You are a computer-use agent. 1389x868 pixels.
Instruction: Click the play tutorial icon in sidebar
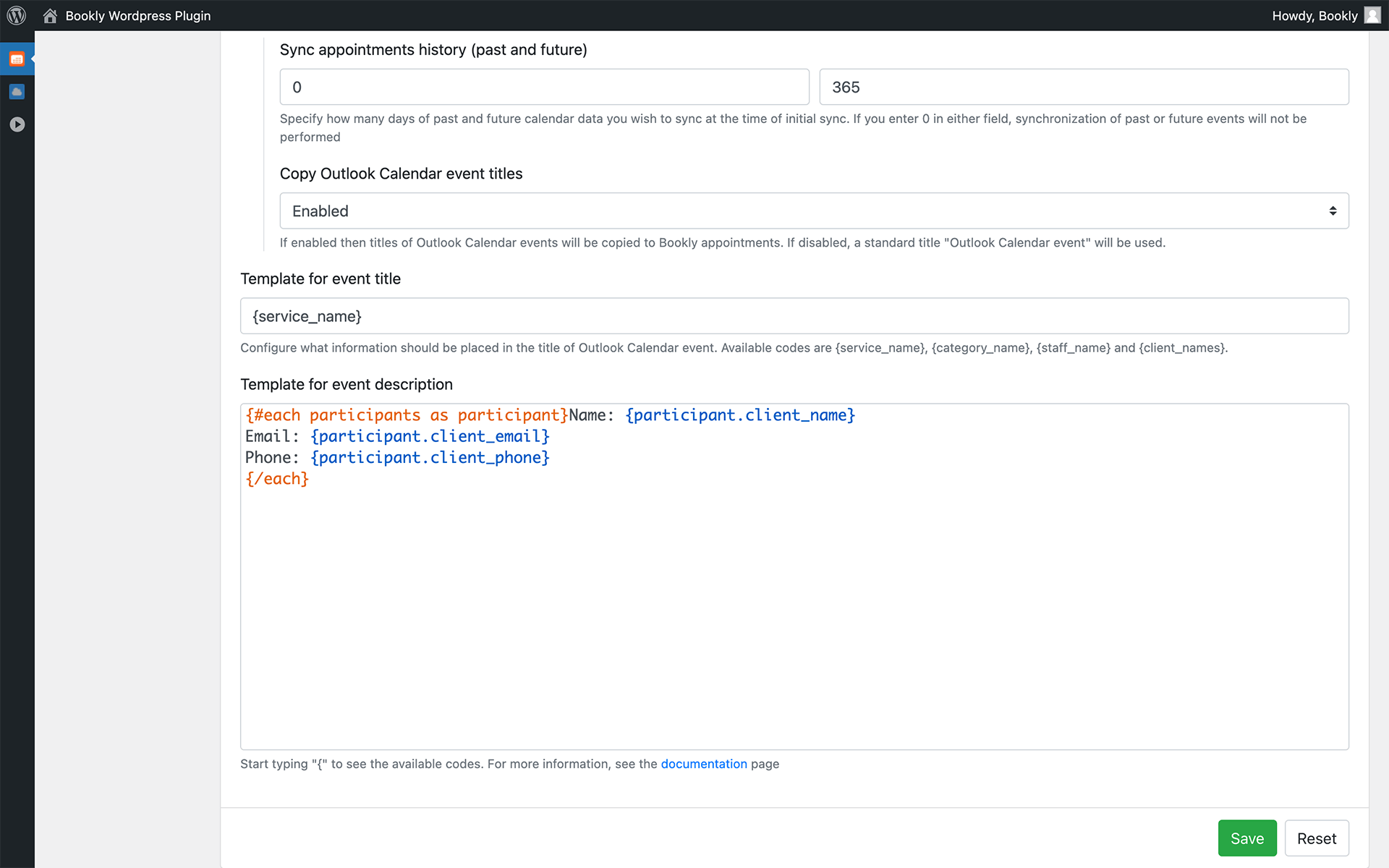pos(17,124)
